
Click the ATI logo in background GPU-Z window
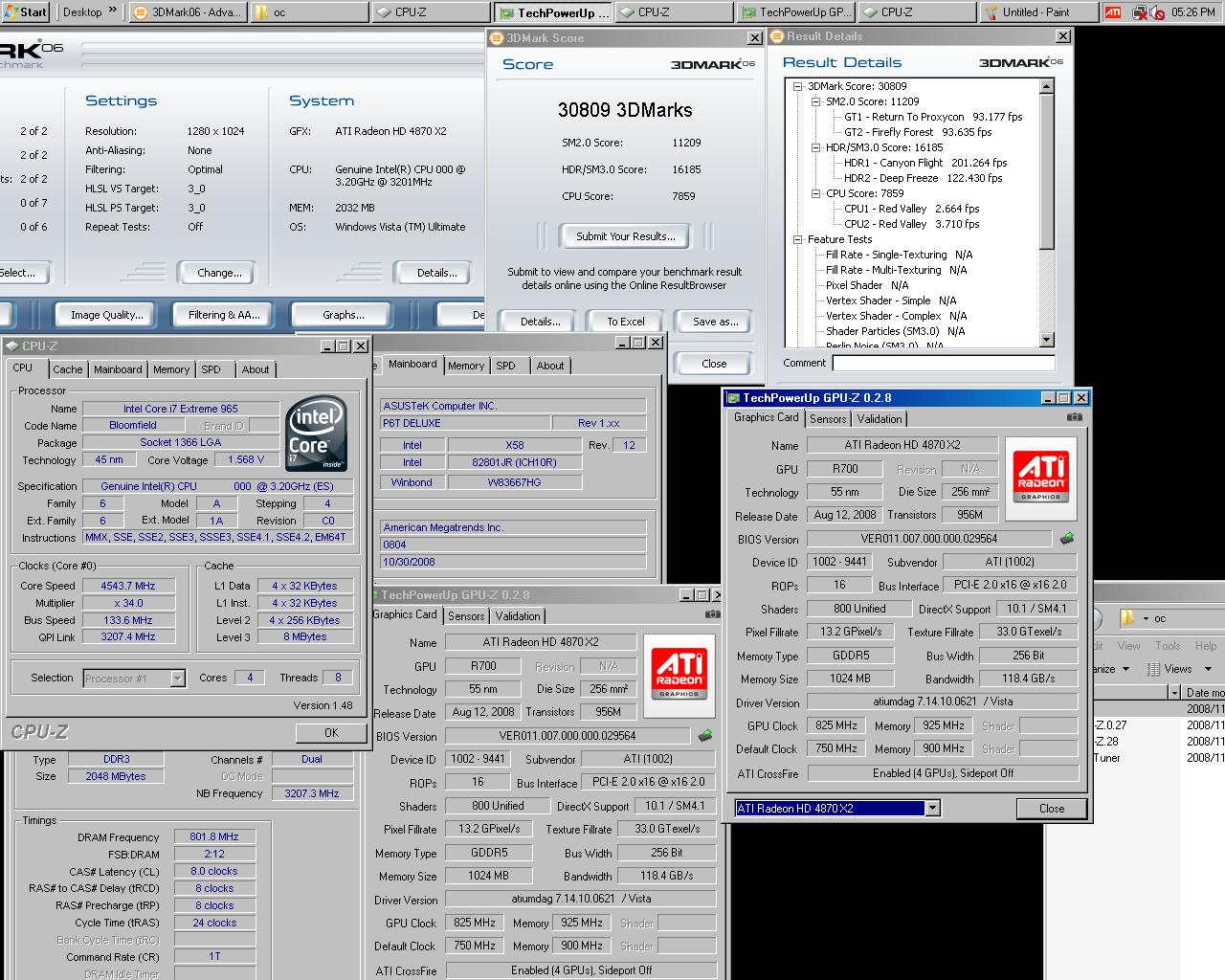pyautogui.click(x=679, y=674)
